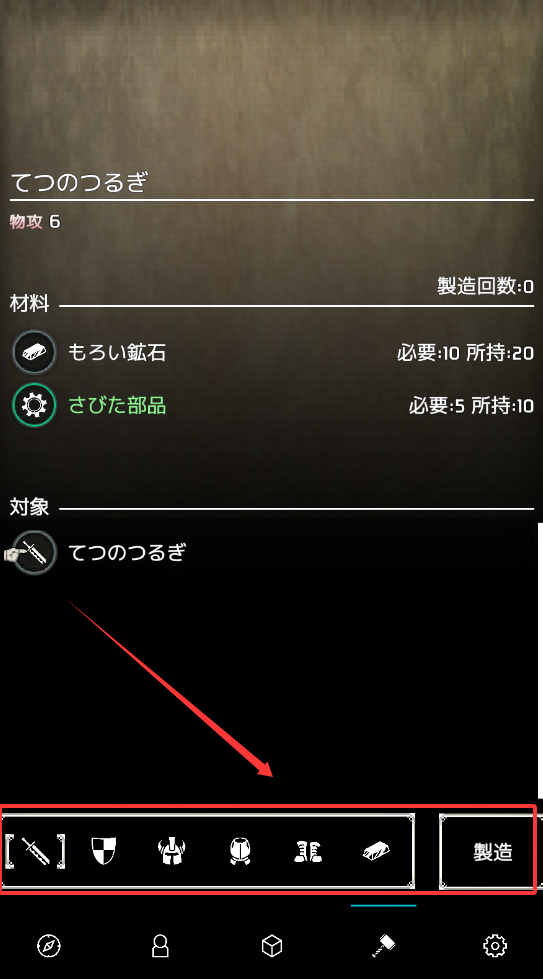
Task: Click the もろい鉱石 material name
Action: coord(117,353)
